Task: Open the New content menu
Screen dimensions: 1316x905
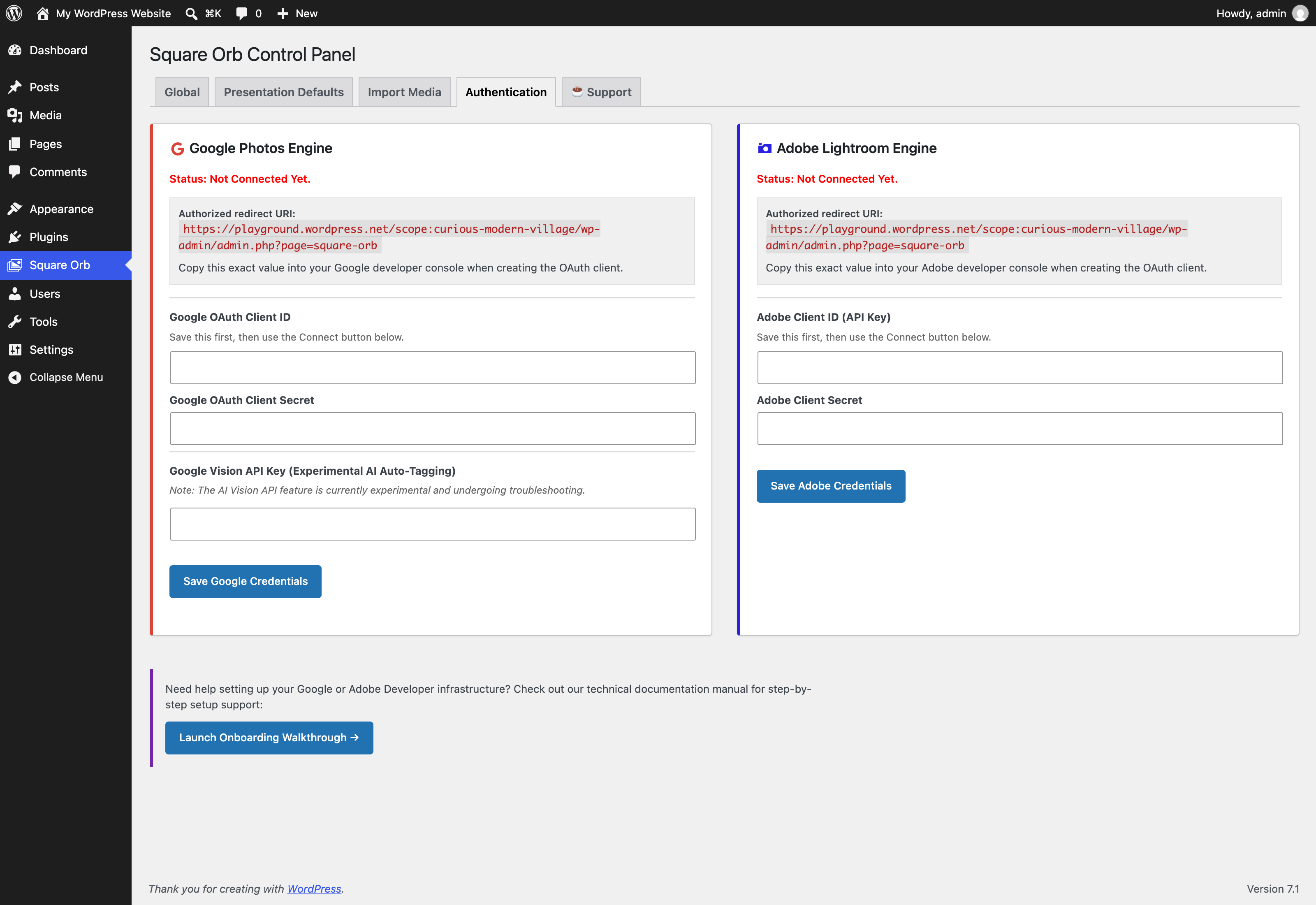Action: pos(298,13)
